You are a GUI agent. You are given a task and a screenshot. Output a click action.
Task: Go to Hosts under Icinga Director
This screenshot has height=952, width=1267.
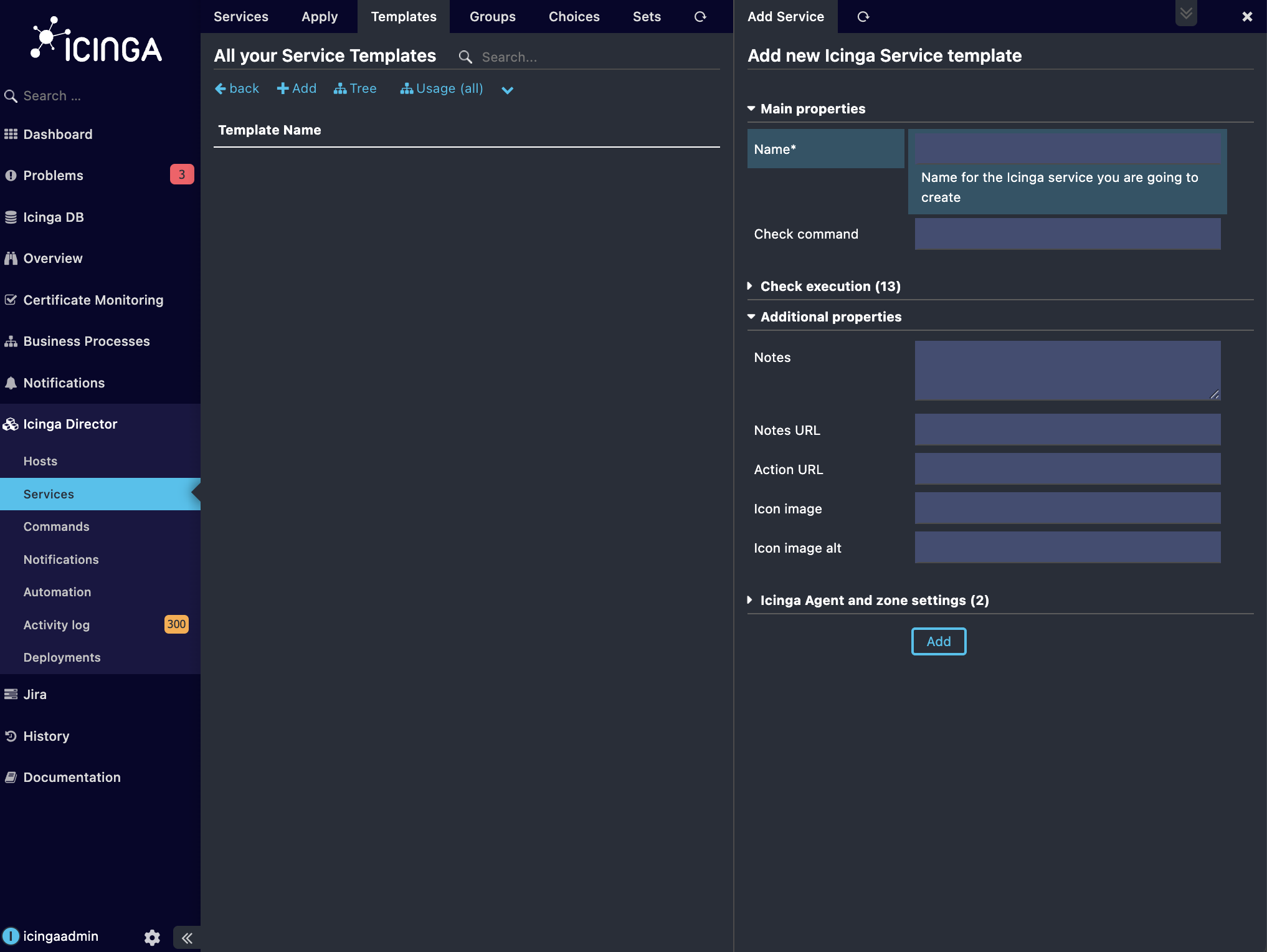point(40,461)
